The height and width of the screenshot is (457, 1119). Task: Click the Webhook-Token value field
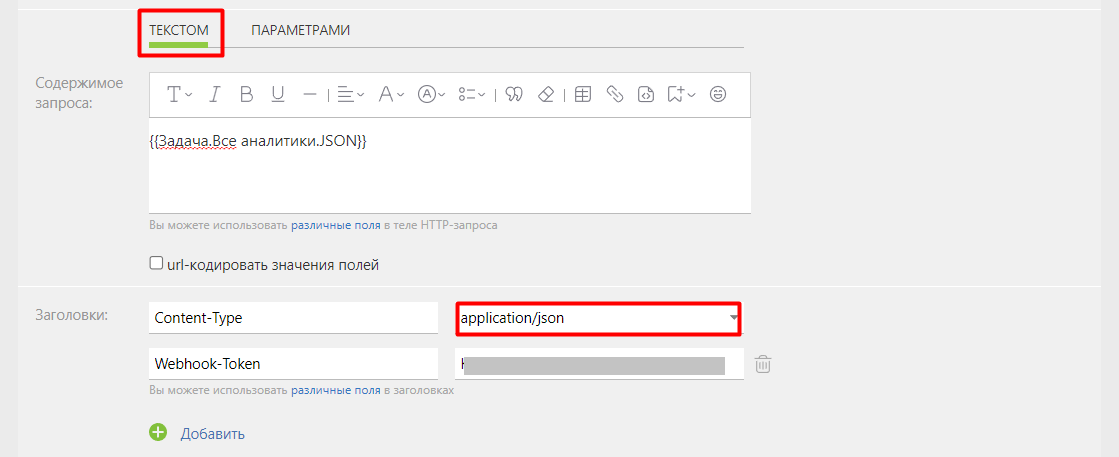pyautogui.click(x=599, y=363)
